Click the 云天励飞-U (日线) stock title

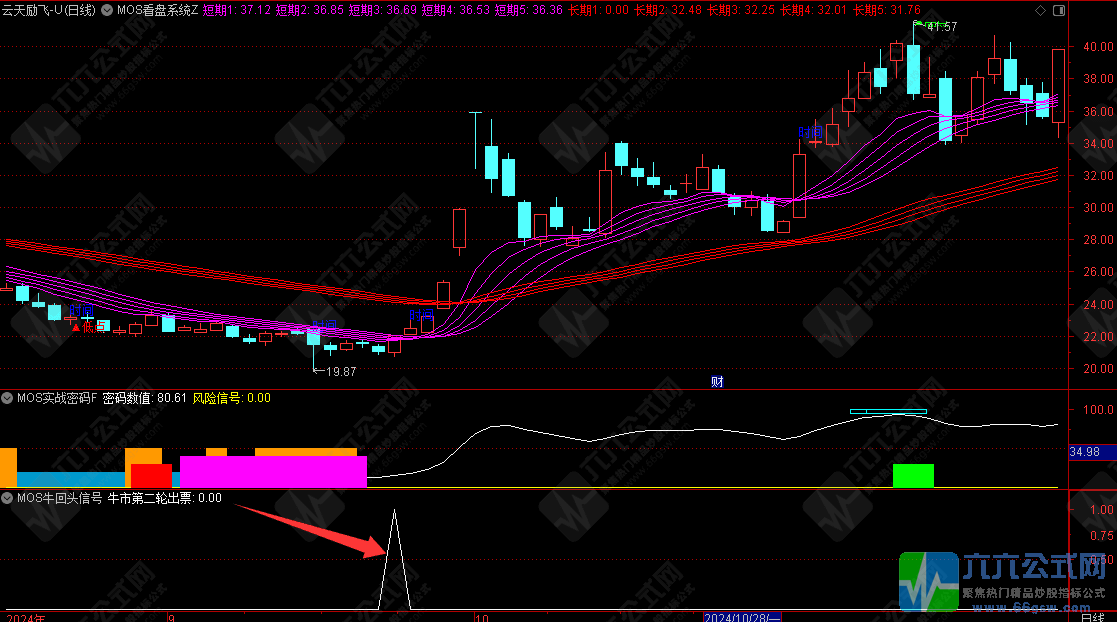(x=49, y=10)
